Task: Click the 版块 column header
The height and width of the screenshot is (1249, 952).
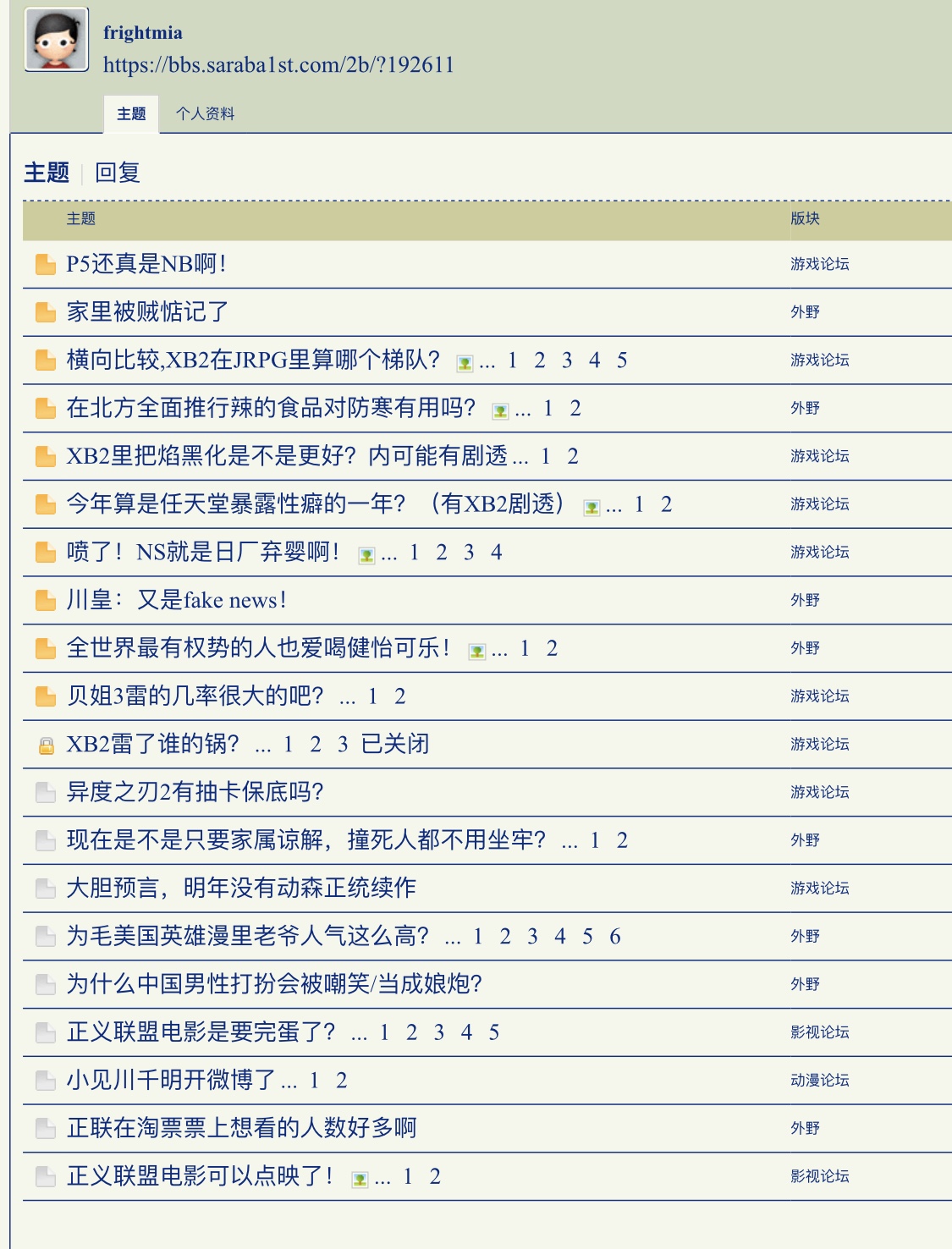Action: [806, 218]
